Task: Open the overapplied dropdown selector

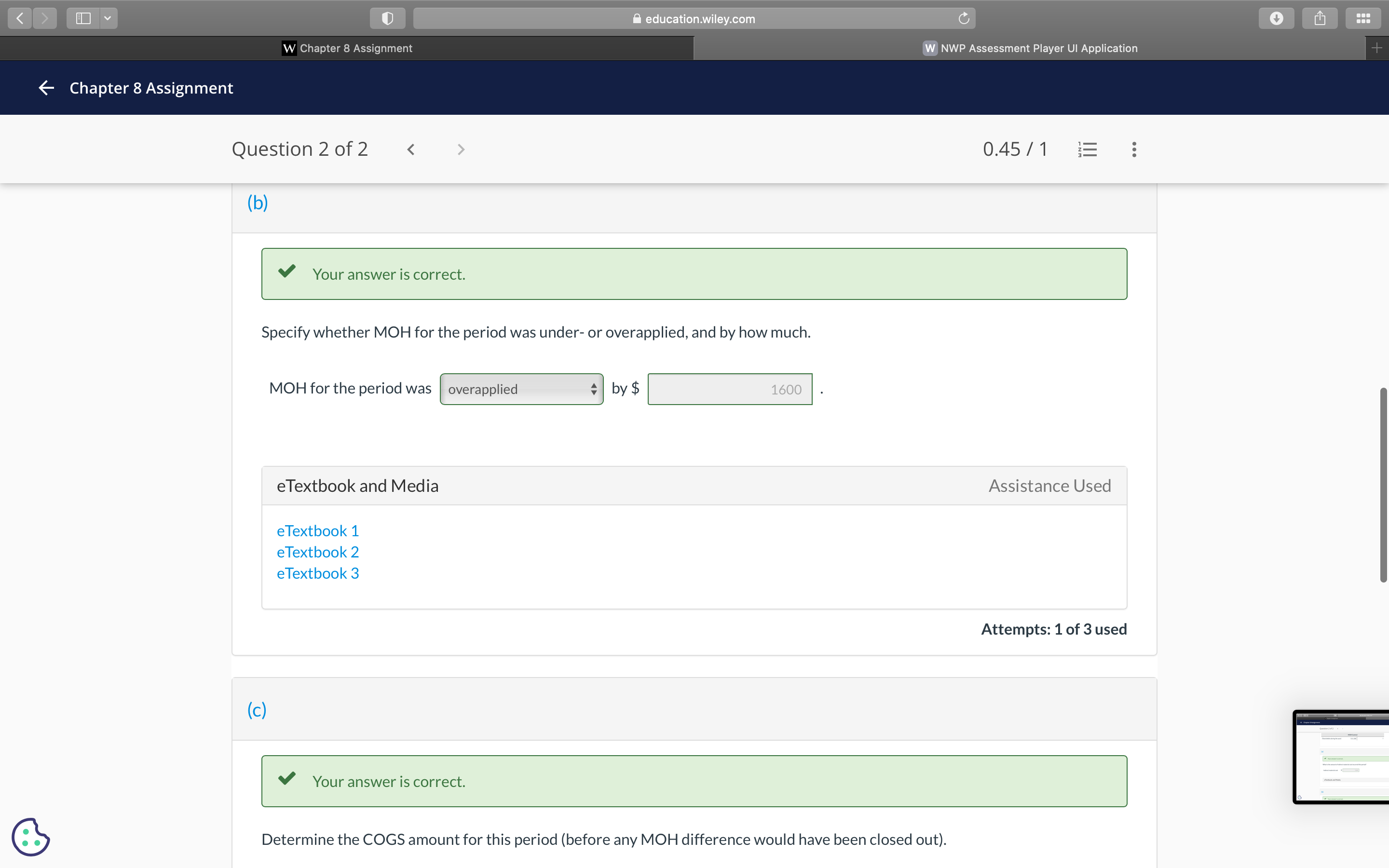Action: pos(521,389)
